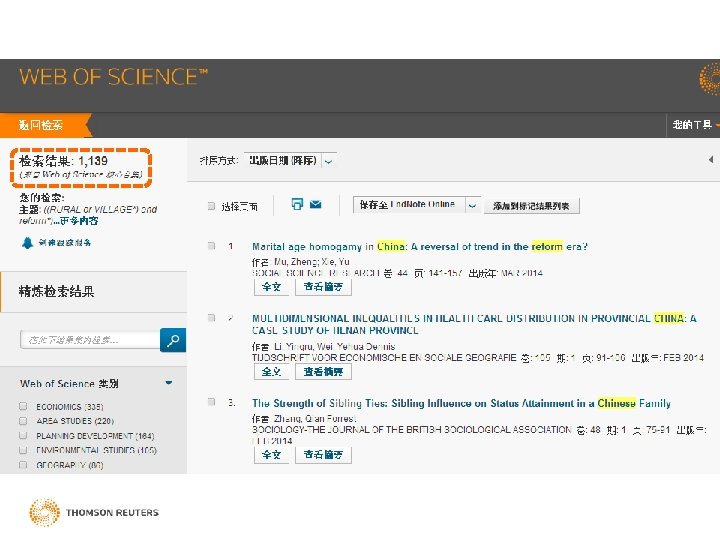Click the alert link next to bell
The height and width of the screenshot is (540, 720).
(x=65, y=242)
